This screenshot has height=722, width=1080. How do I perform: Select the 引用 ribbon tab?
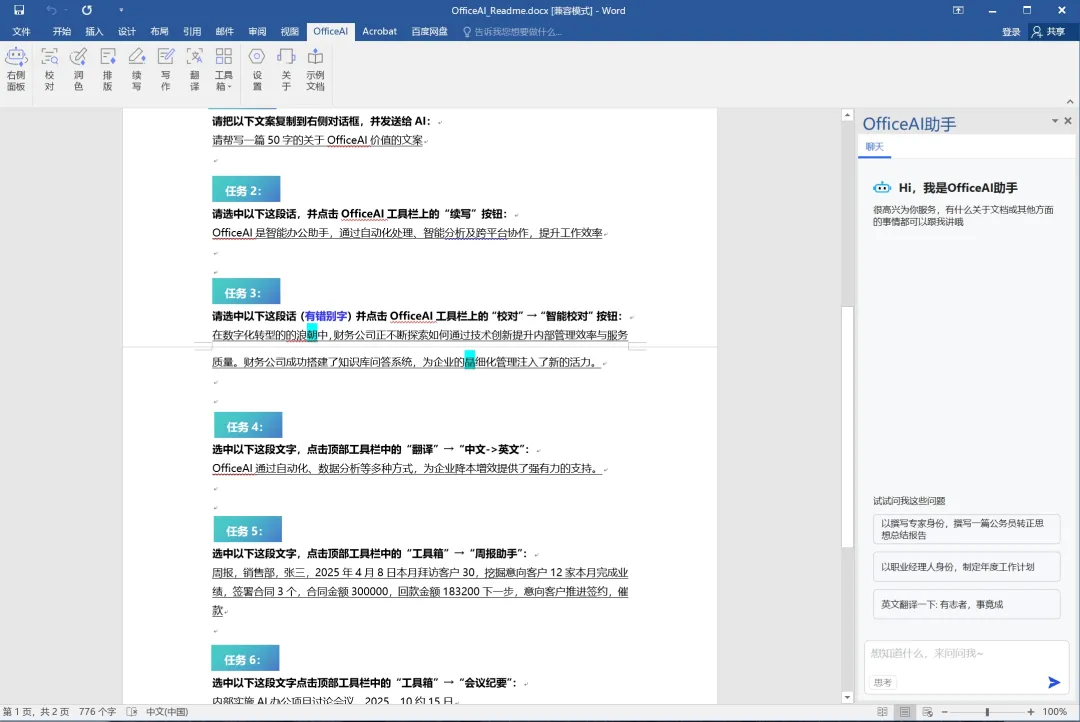coord(192,32)
